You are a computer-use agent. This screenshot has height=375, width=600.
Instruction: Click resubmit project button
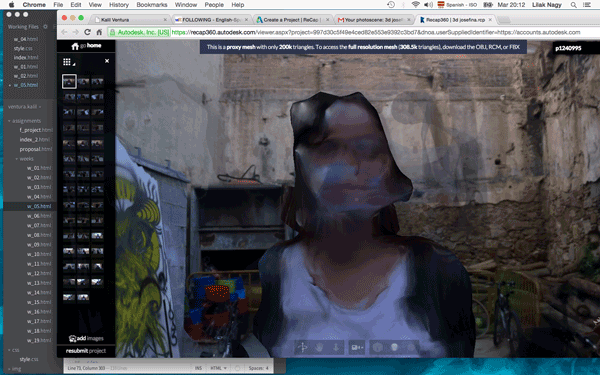point(86,351)
